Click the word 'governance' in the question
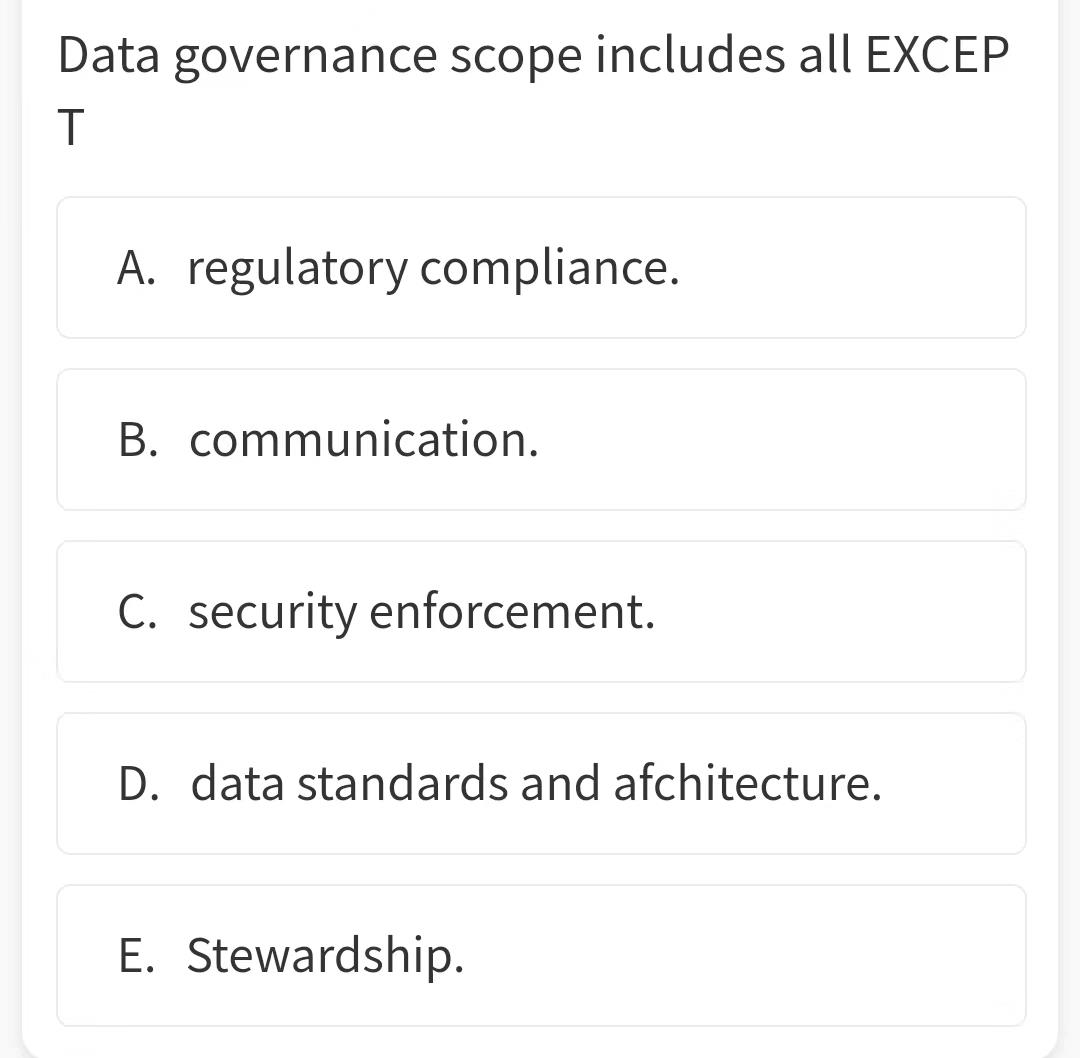The width and height of the screenshot is (1080, 1058). pyautogui.click(x=305, y=58)
